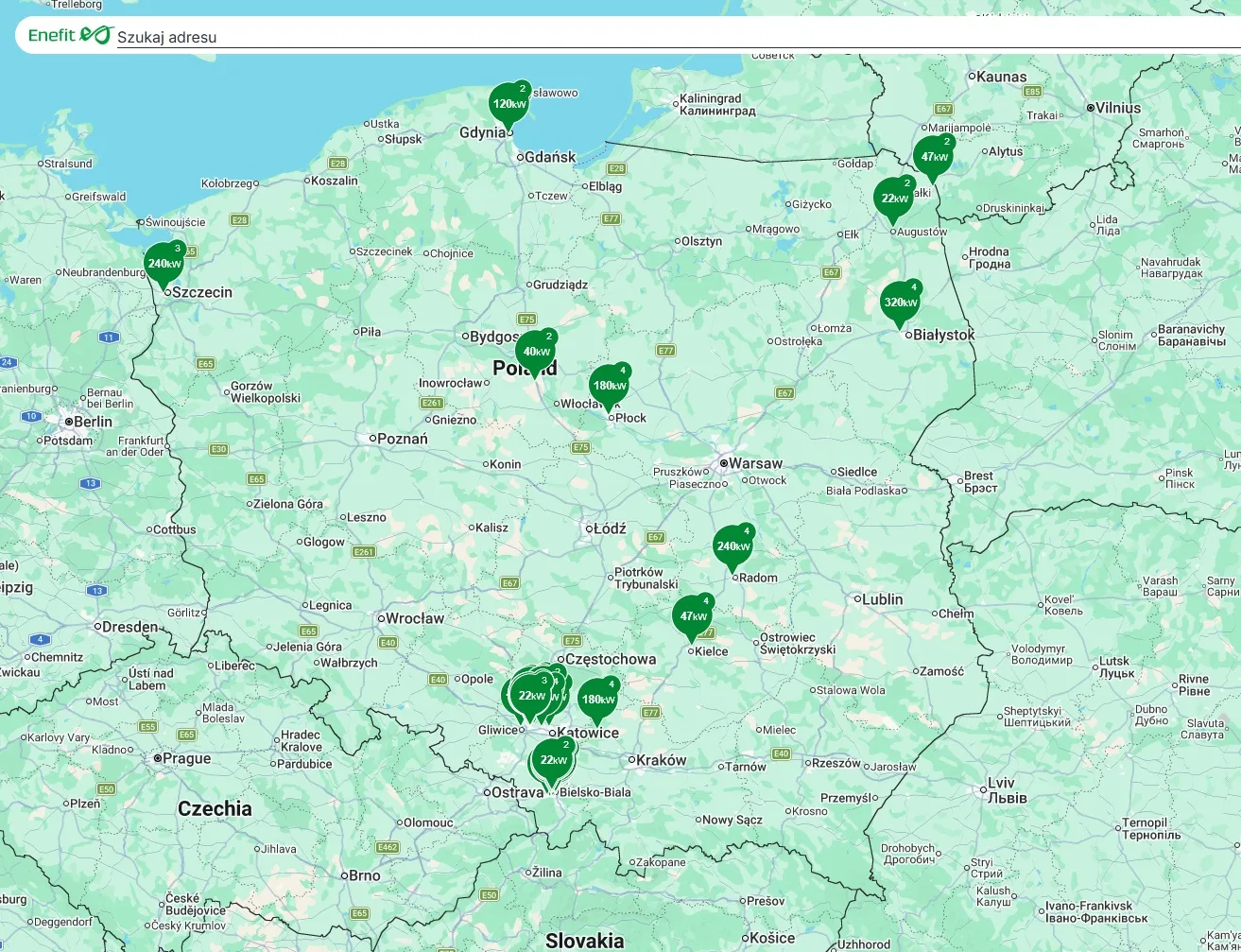Click the 40kW marker near Bydgoszcz

(536, 353)
